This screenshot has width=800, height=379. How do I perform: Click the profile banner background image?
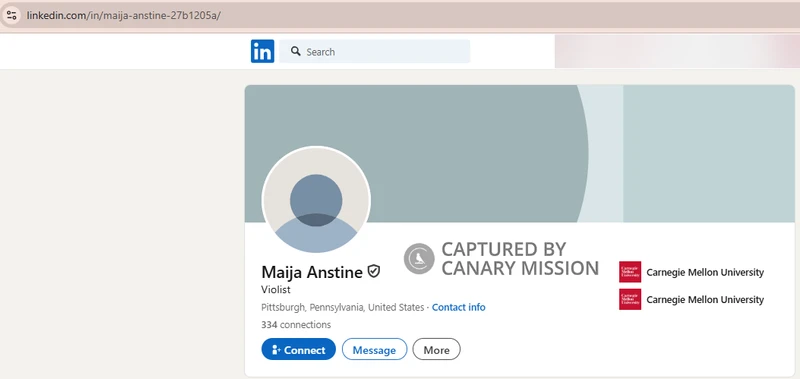pyautogui.click(x=519, y=154)
